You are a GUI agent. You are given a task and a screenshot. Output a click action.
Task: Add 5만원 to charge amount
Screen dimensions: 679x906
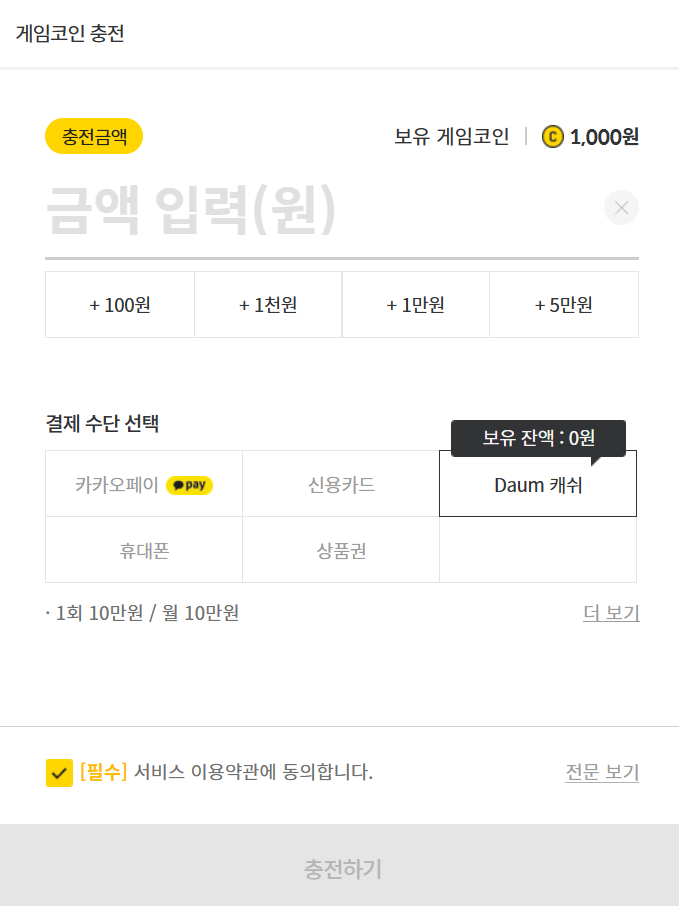[564, 305]
